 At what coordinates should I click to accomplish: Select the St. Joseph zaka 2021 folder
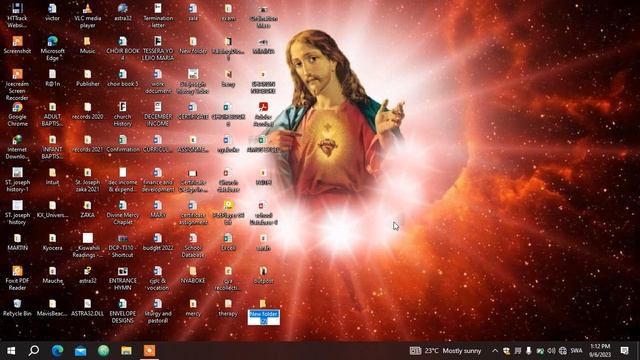(87, 180)
